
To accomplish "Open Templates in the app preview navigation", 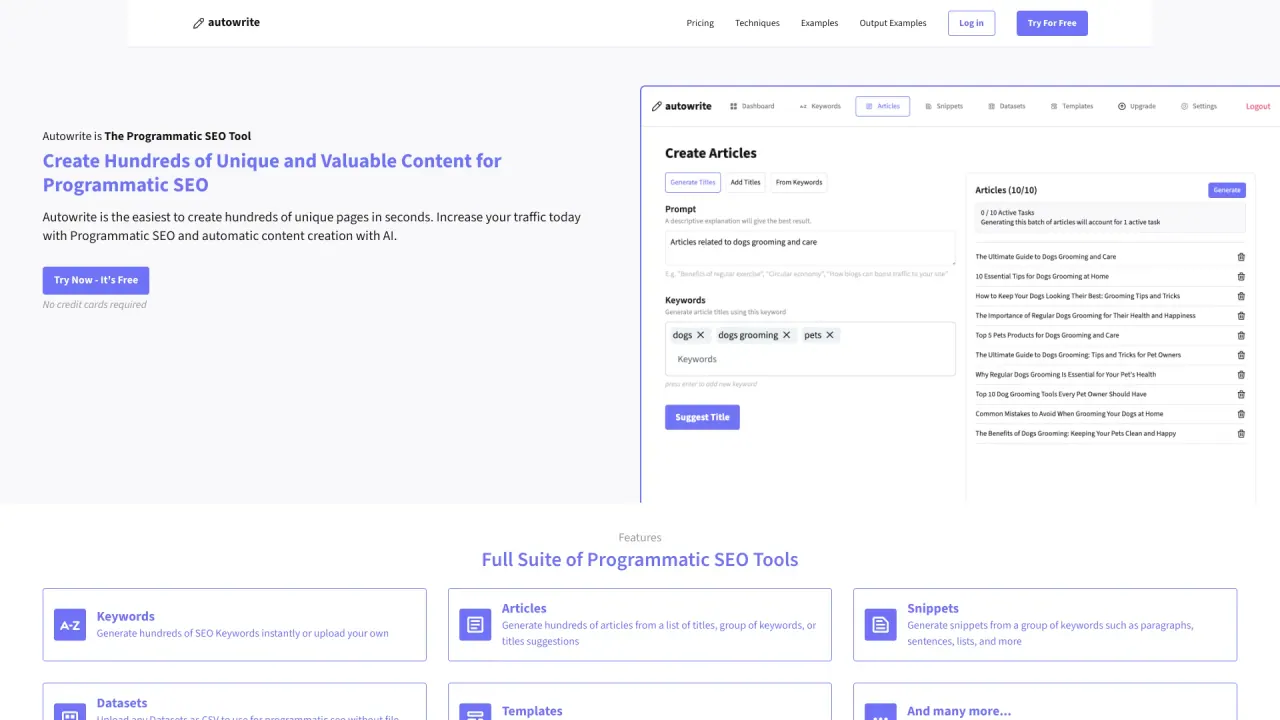I will pyautogui.click(x=1071, y=106).
